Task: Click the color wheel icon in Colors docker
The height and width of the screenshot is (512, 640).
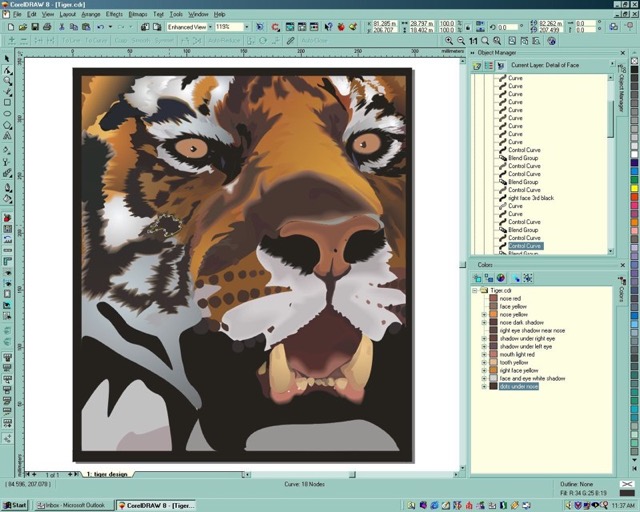Action: 501,278
